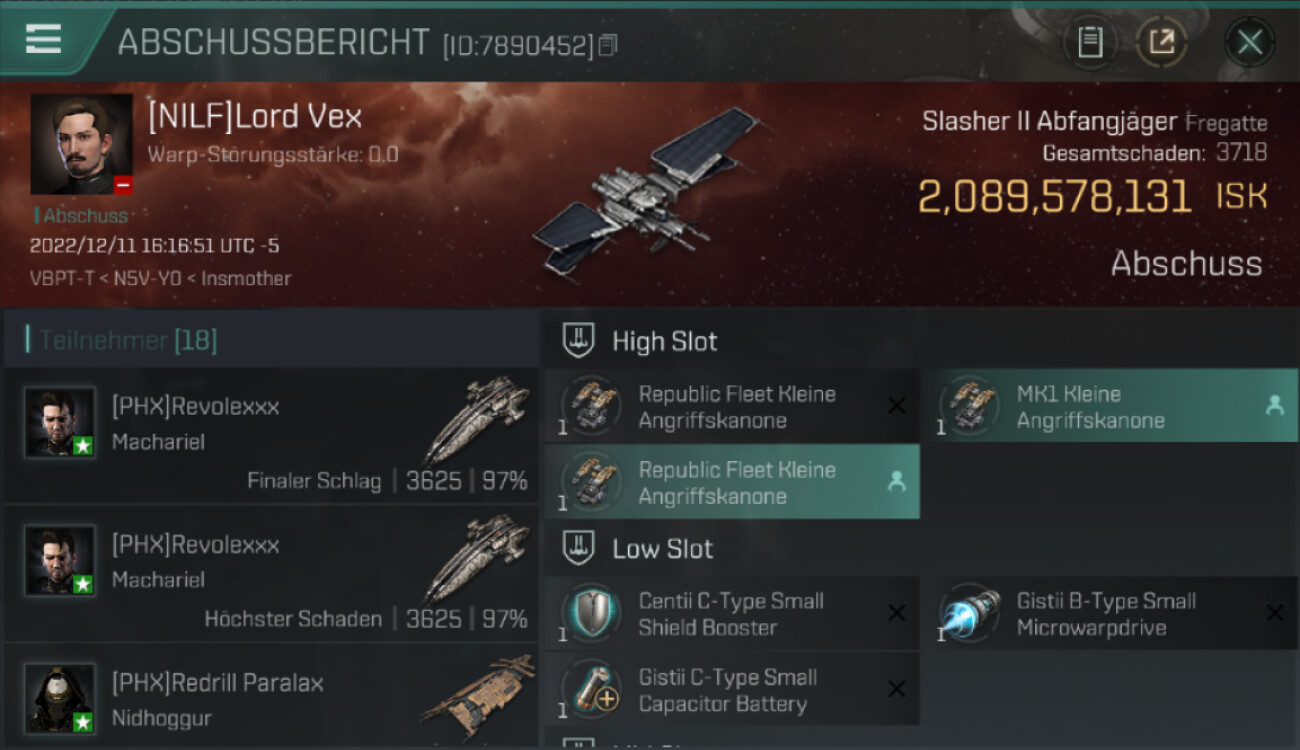Select the Gistii C-Type Small Capacitor Battery icon
Screen dimensions: 1300x750
point(591,689)
